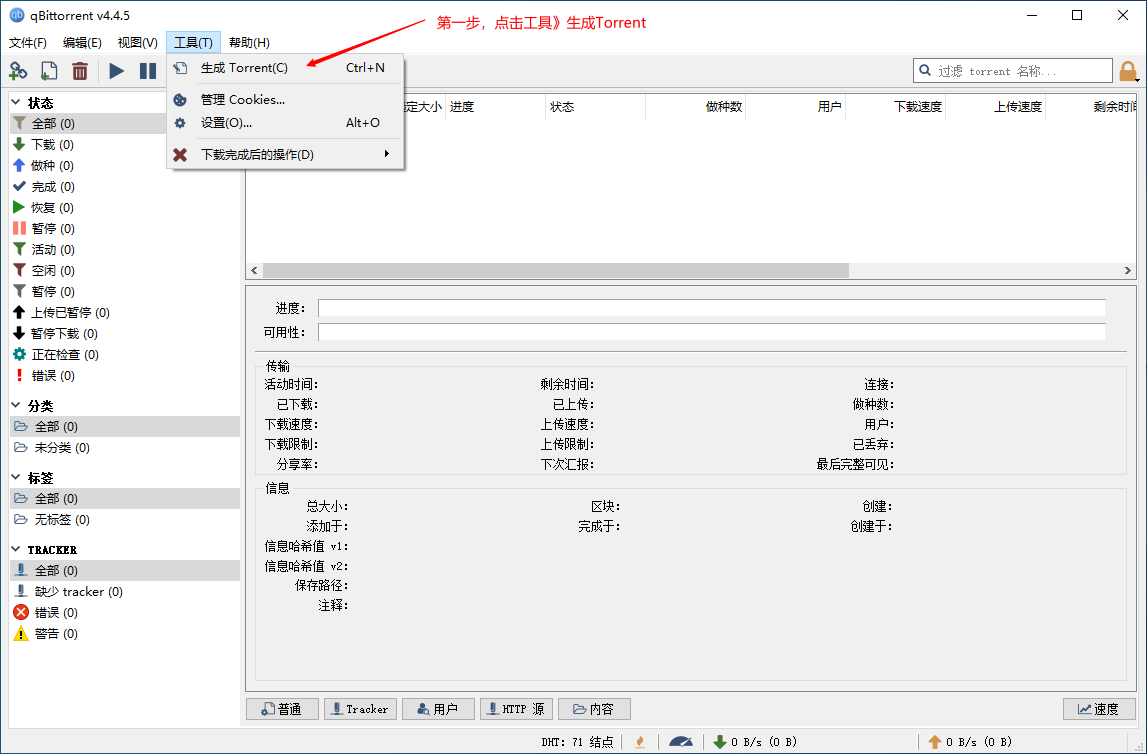Switch to the 内容 tab

(594, 709)
